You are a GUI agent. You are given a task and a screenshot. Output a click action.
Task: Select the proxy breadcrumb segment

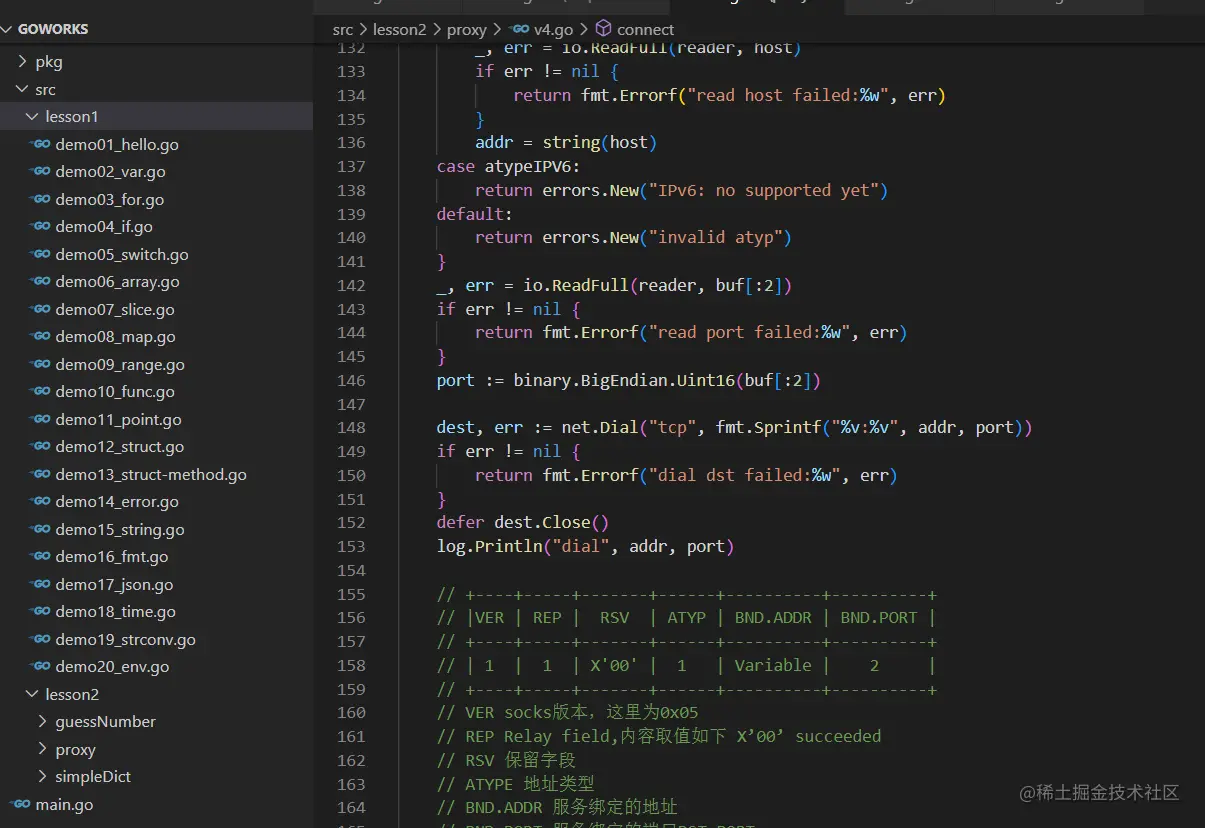[467, 30]
